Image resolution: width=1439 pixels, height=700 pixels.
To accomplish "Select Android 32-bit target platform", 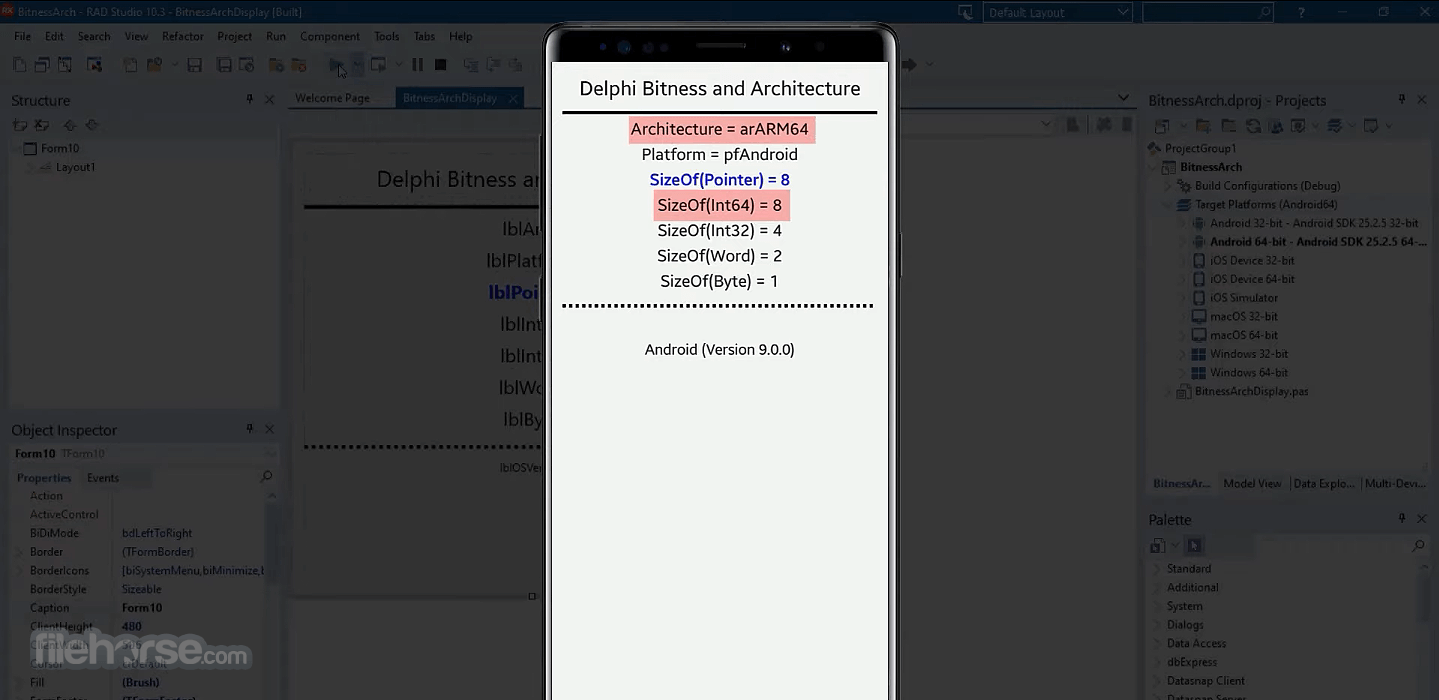I will [1314, 223].
